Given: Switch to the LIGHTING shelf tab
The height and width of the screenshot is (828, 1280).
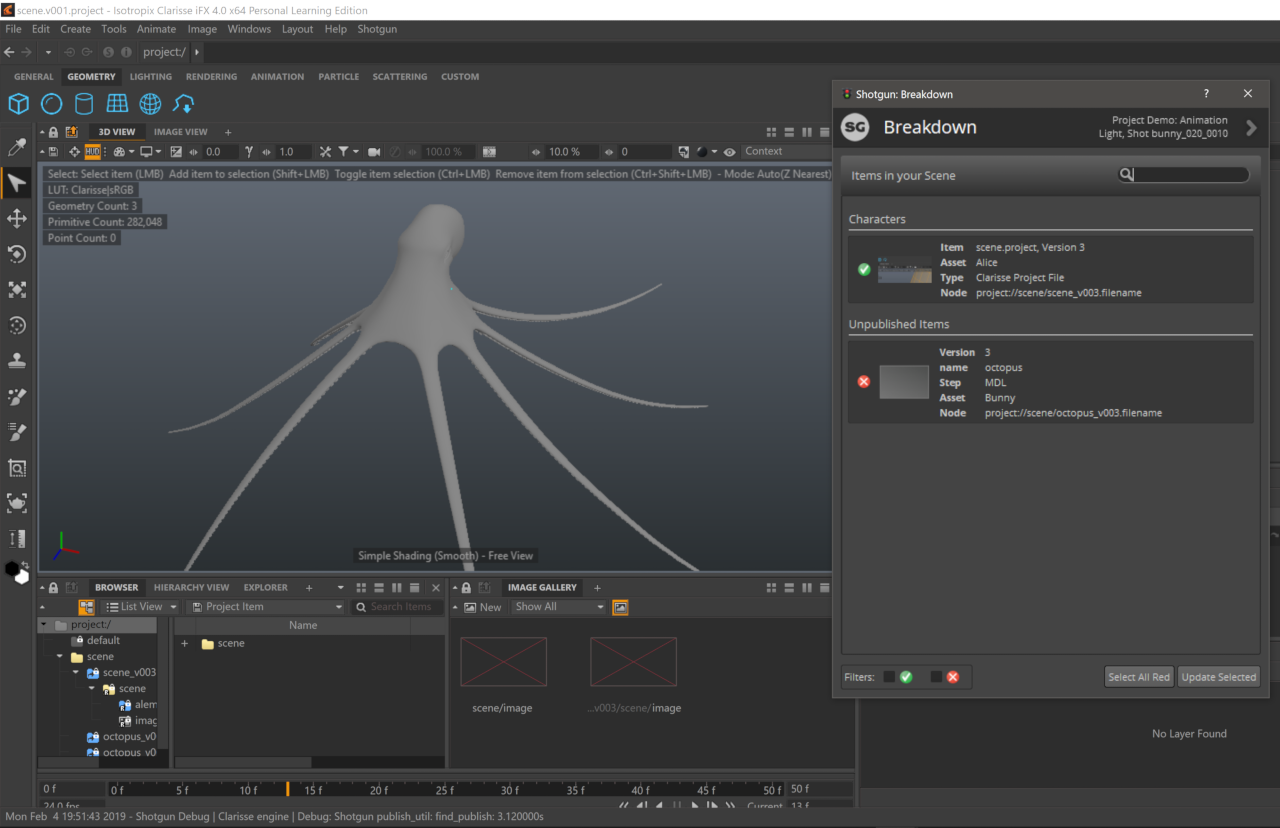Looking at the screenshot, I should point(151,77).
